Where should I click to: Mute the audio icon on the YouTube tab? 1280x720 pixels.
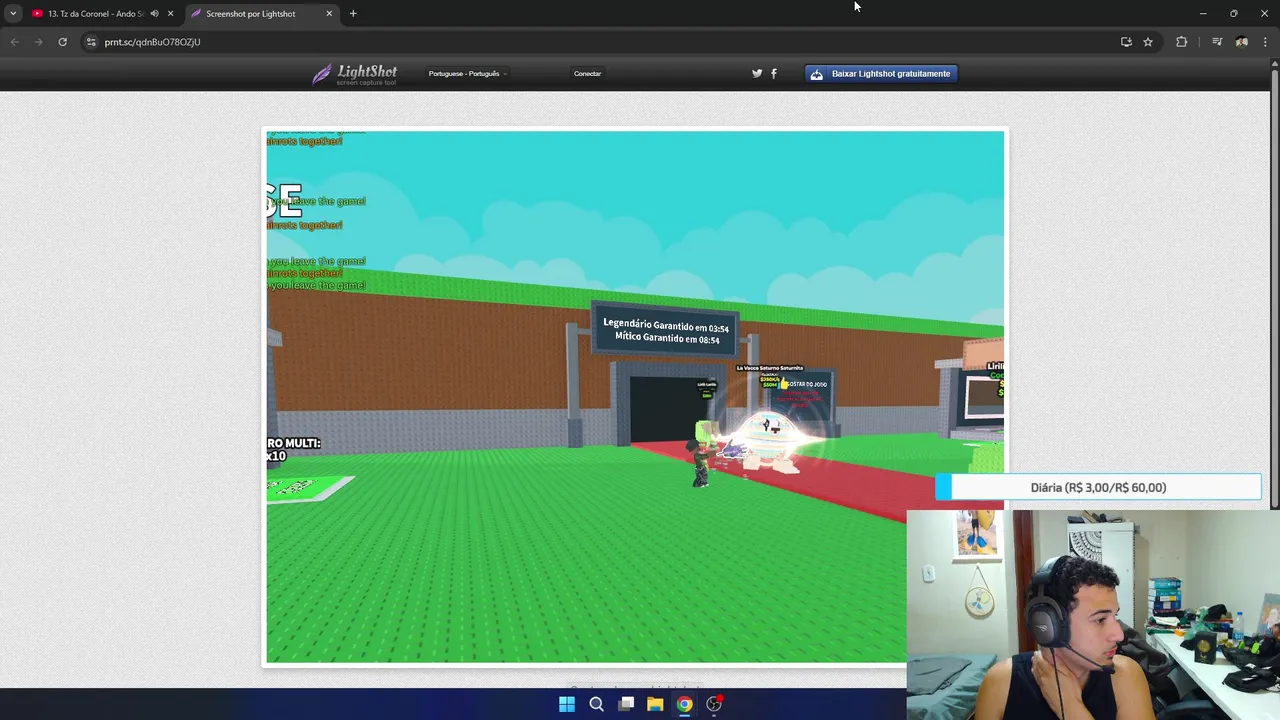pos(154,14)
